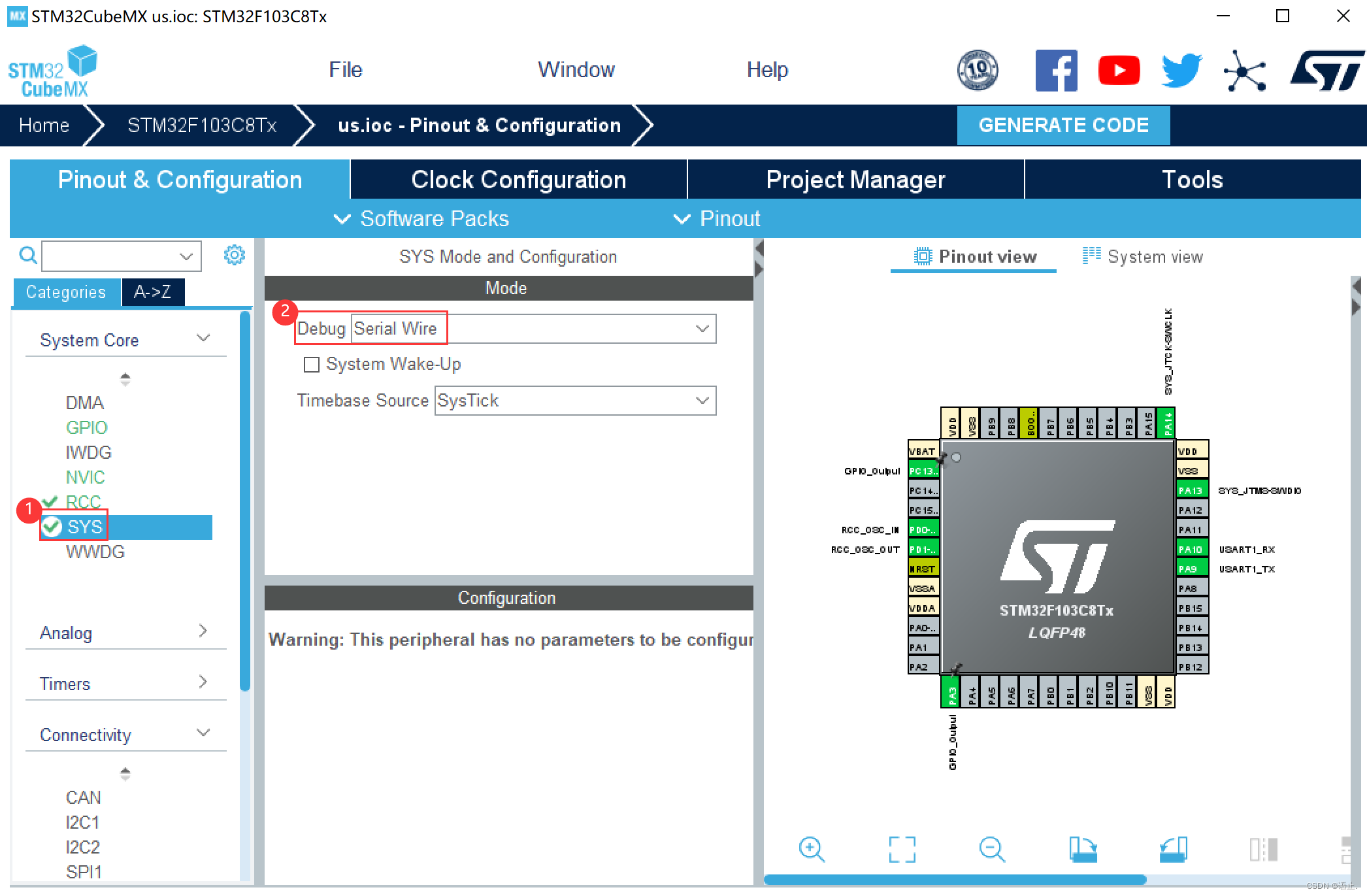Image resolution: width=1367 pixels, height=896 pixels.
Task: Zoom in on the pinout view
Action: (x=812, y=849)
